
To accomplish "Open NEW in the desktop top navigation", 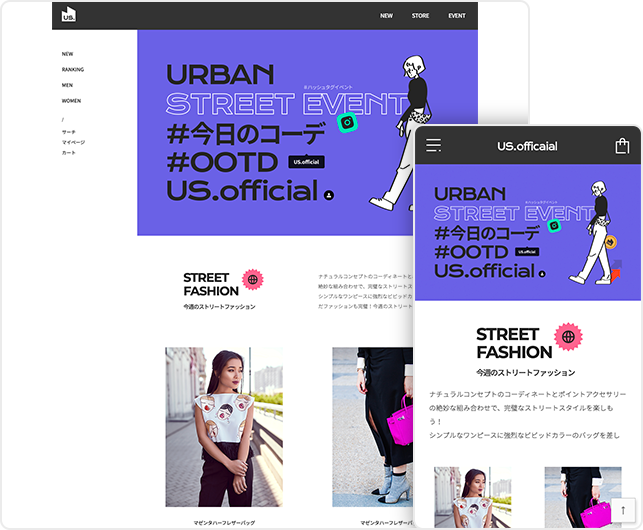I will pyautogui.click(x=386, y=16).
